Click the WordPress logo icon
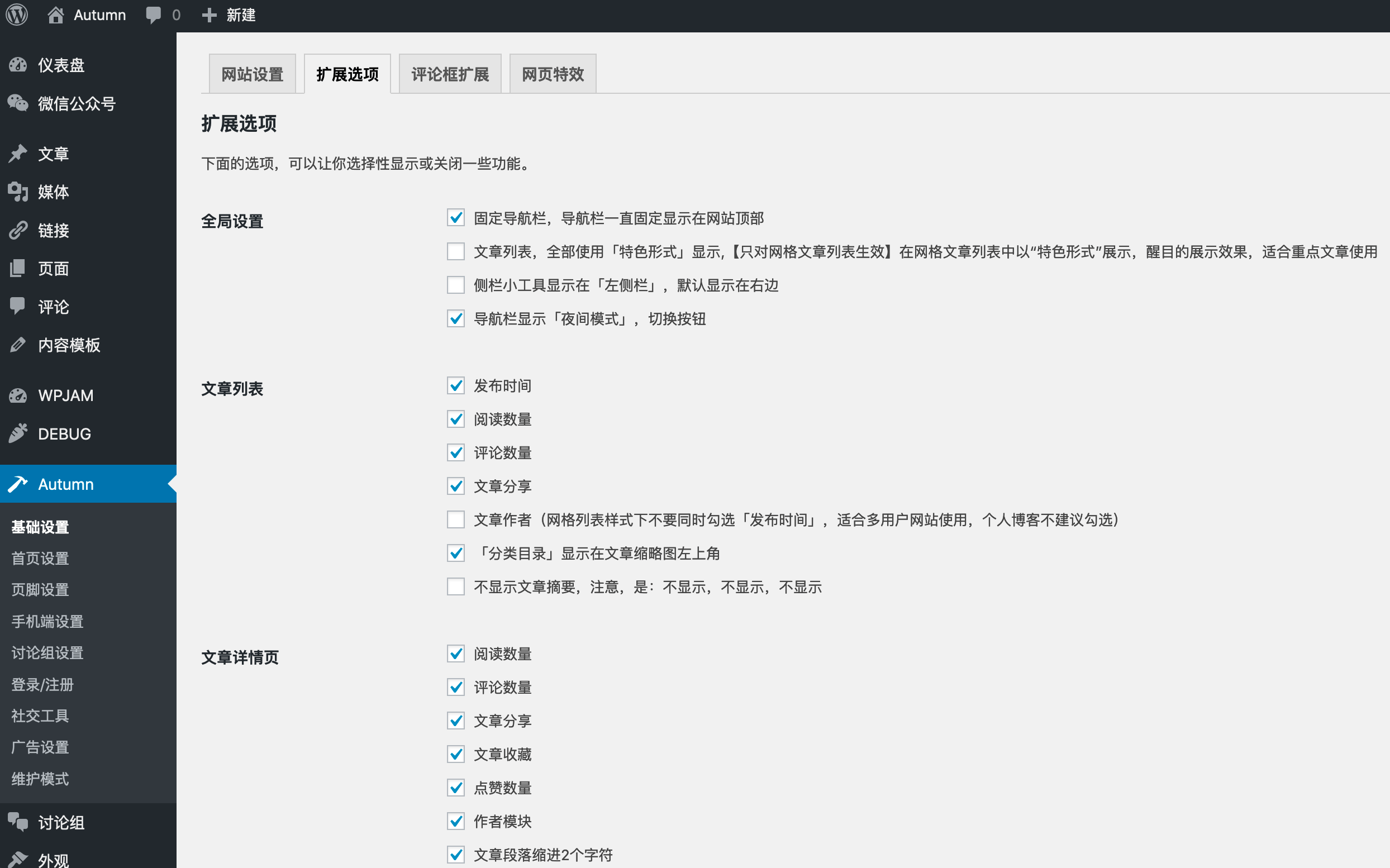1390x868 pixels. point(17,15)
